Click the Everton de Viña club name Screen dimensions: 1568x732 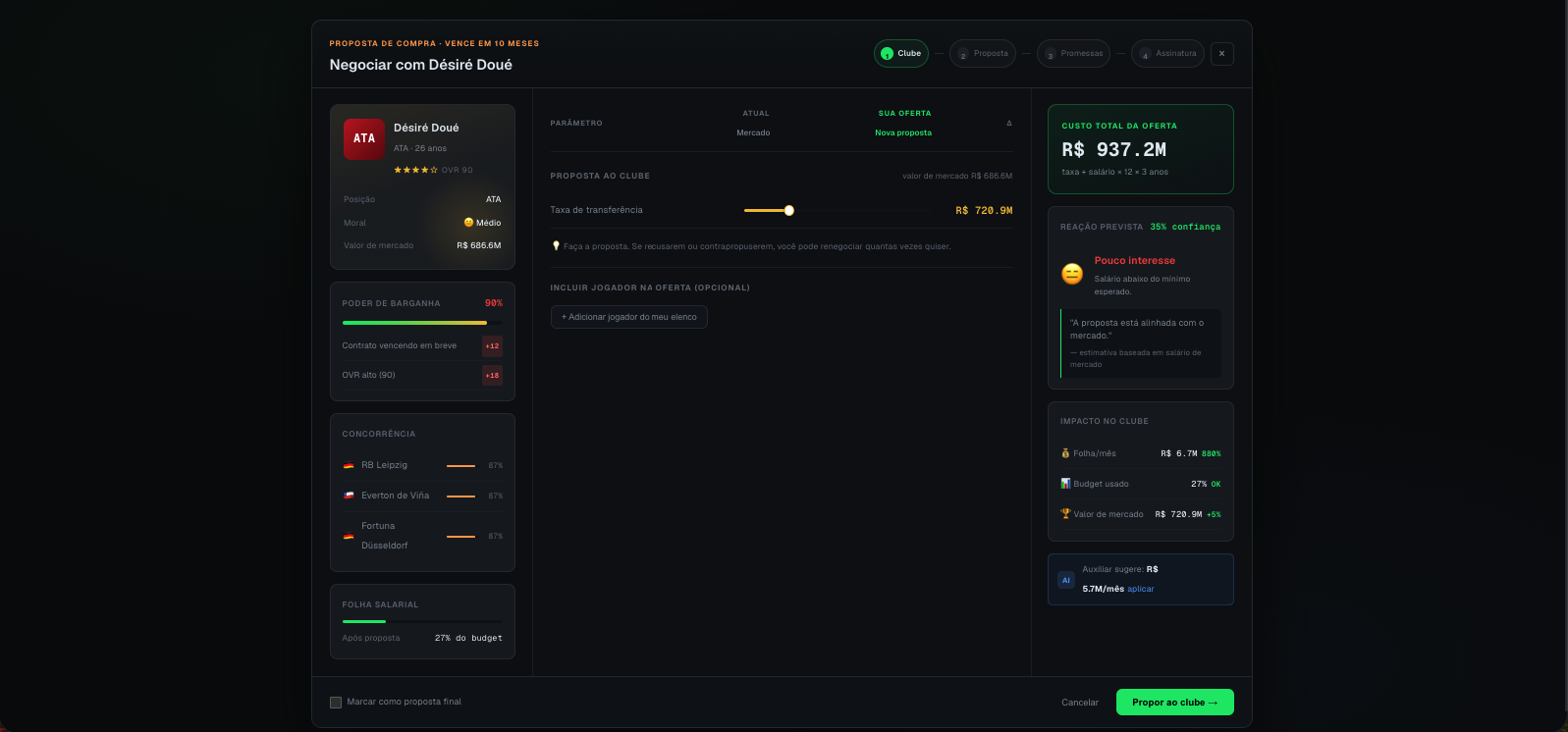(395, 496)
